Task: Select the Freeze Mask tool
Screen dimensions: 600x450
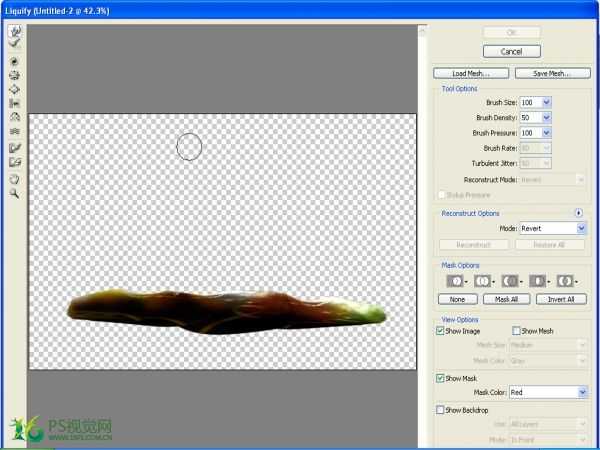Action: pyautogui.click(x=15, y=148)
